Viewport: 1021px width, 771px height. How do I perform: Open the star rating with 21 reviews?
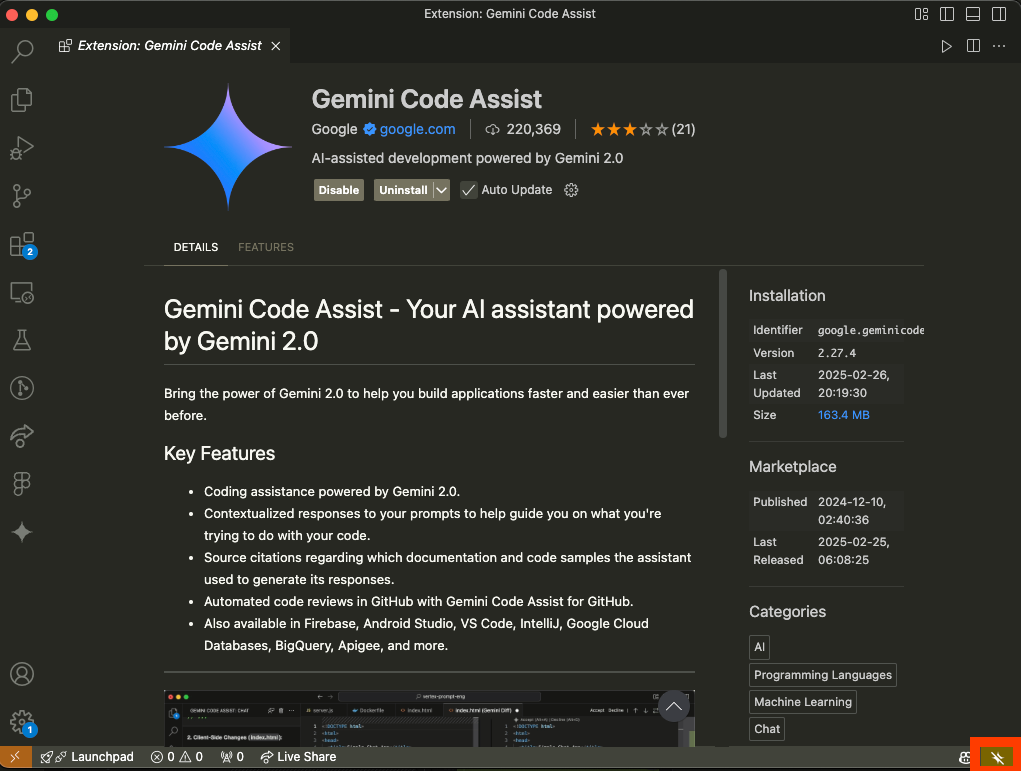[643, 130]
